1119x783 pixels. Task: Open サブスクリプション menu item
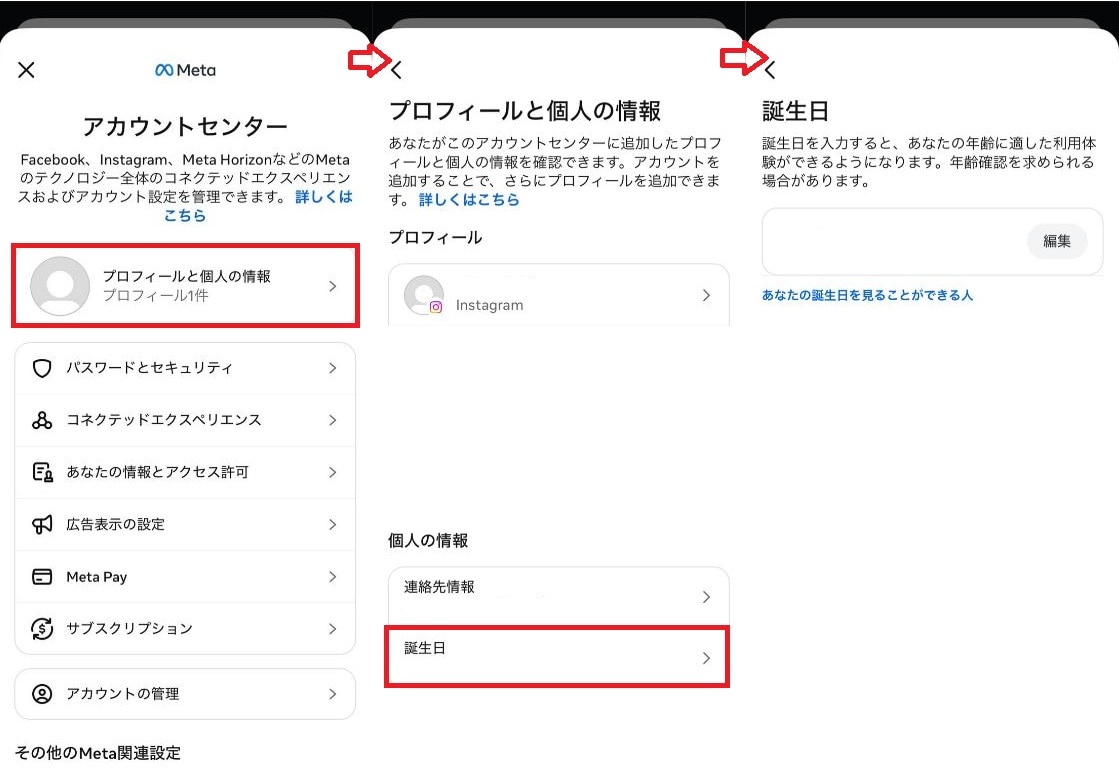[x=186, y=629]
